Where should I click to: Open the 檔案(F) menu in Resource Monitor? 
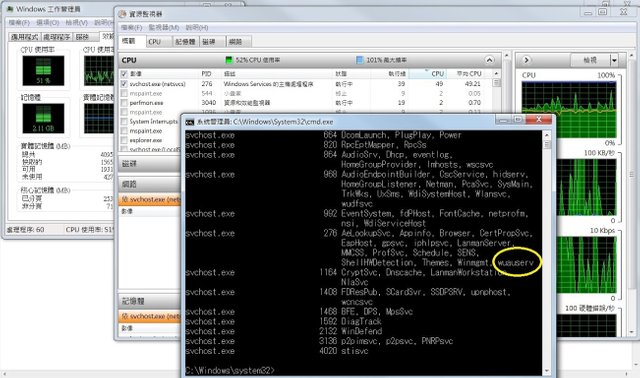pos(131,27)
